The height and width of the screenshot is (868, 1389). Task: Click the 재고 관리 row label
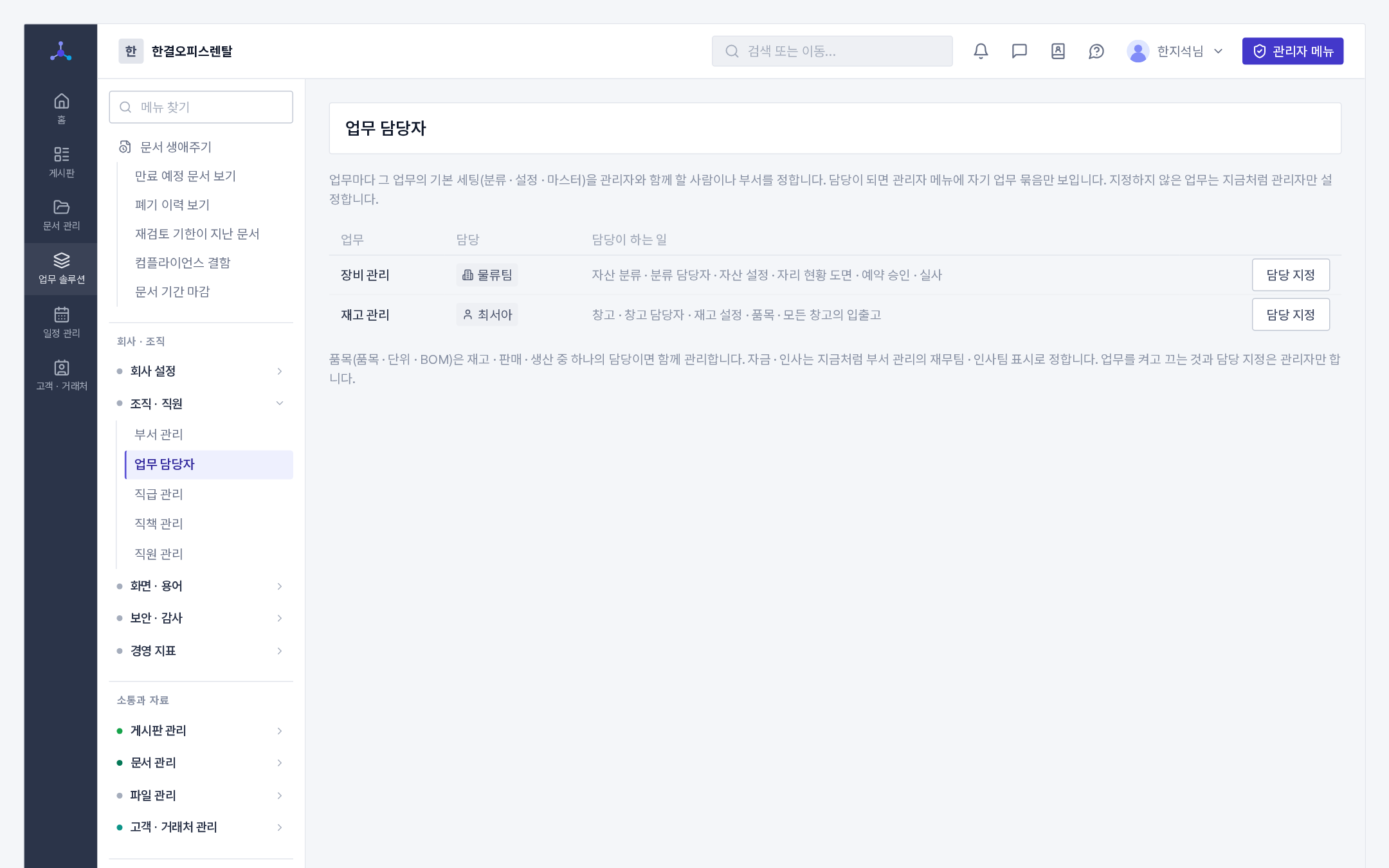coord(365,315)
